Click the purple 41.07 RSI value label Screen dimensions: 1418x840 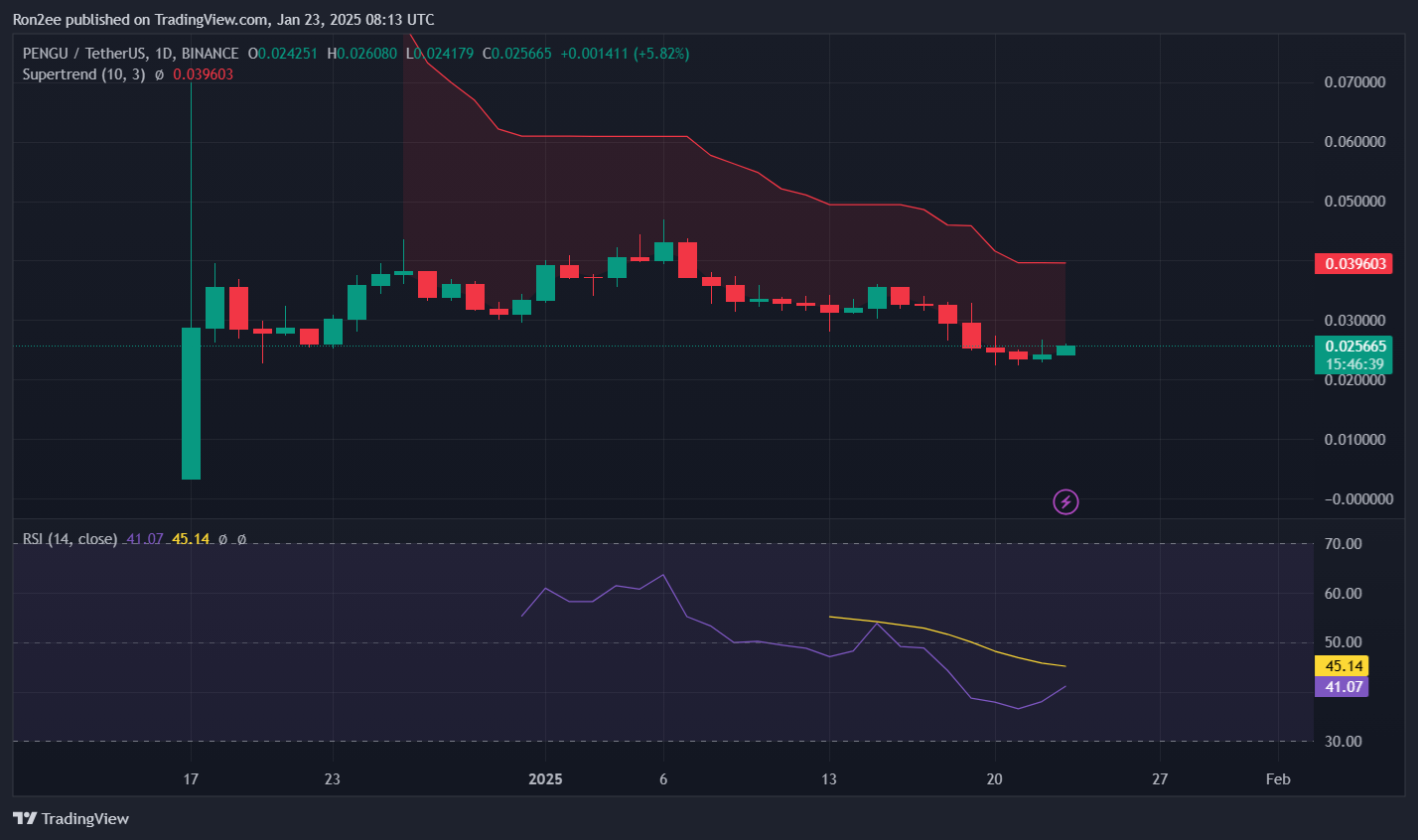1342,686
